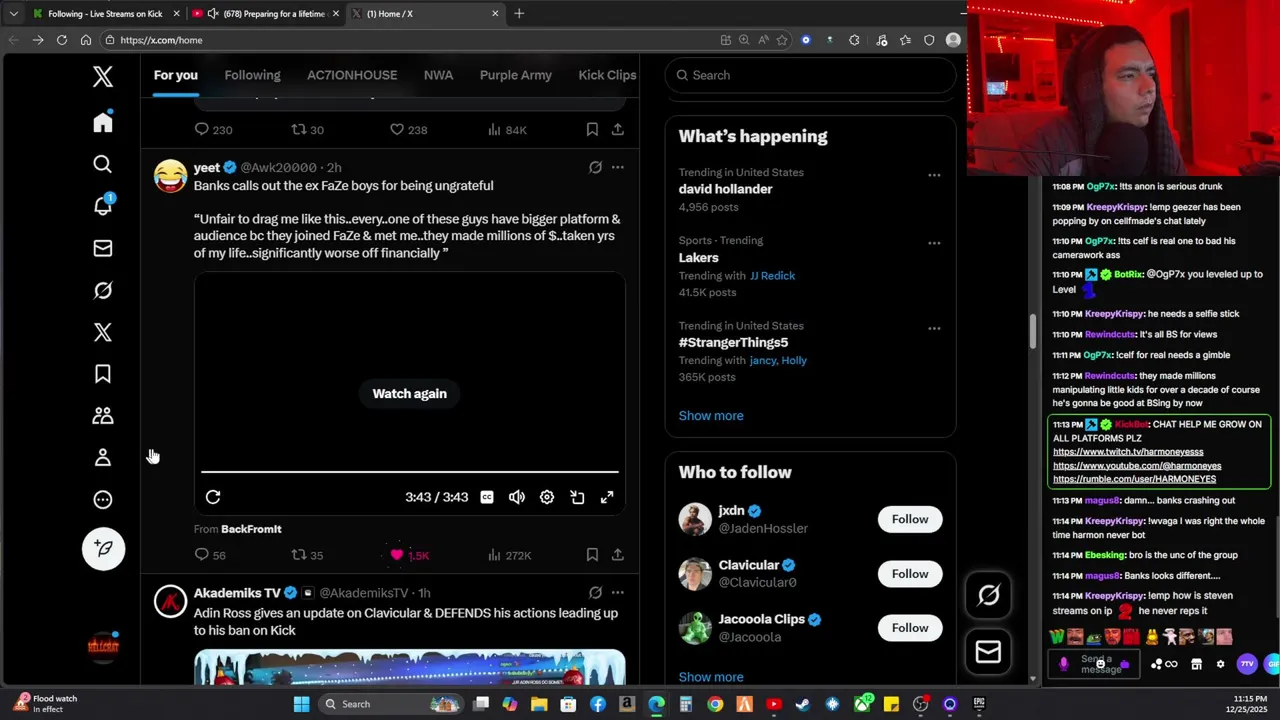Open Grok actions on Akademiks TV post
This screenshot has width=1280, height=720.
pyautogui.click(x=595, y=593)
